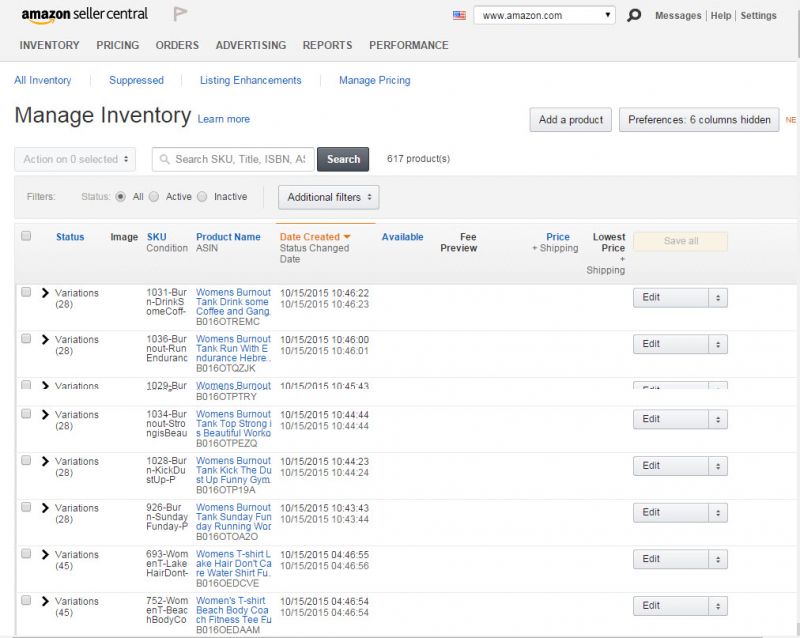Expand variations for 693-WomenT-Lake row
This screenshot has height=638, width=800.
(x=45, y=554)
